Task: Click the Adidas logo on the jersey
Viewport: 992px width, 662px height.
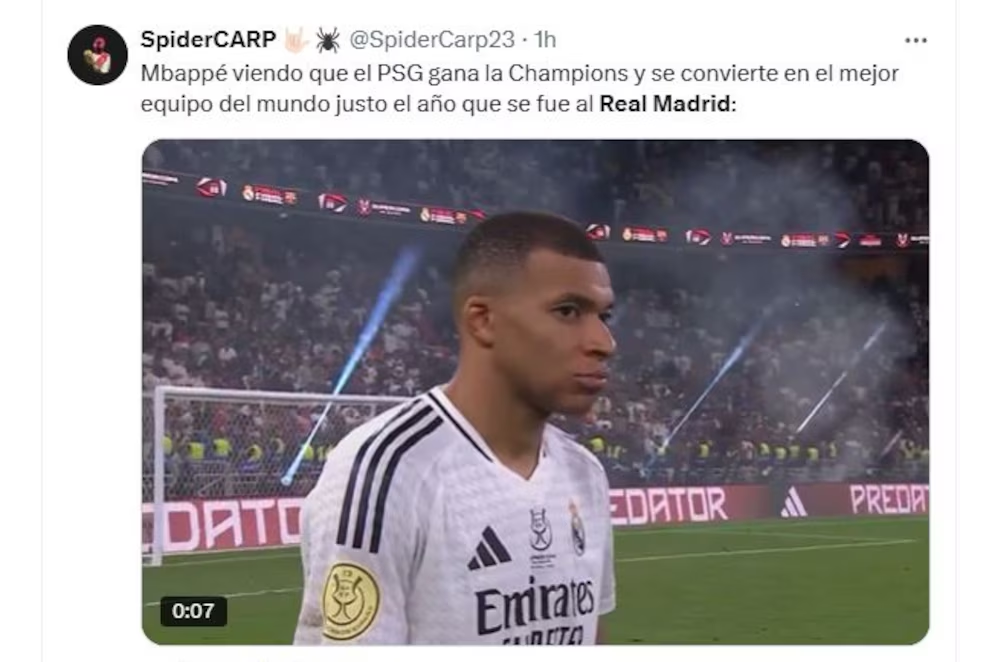Action: point(488,548)
